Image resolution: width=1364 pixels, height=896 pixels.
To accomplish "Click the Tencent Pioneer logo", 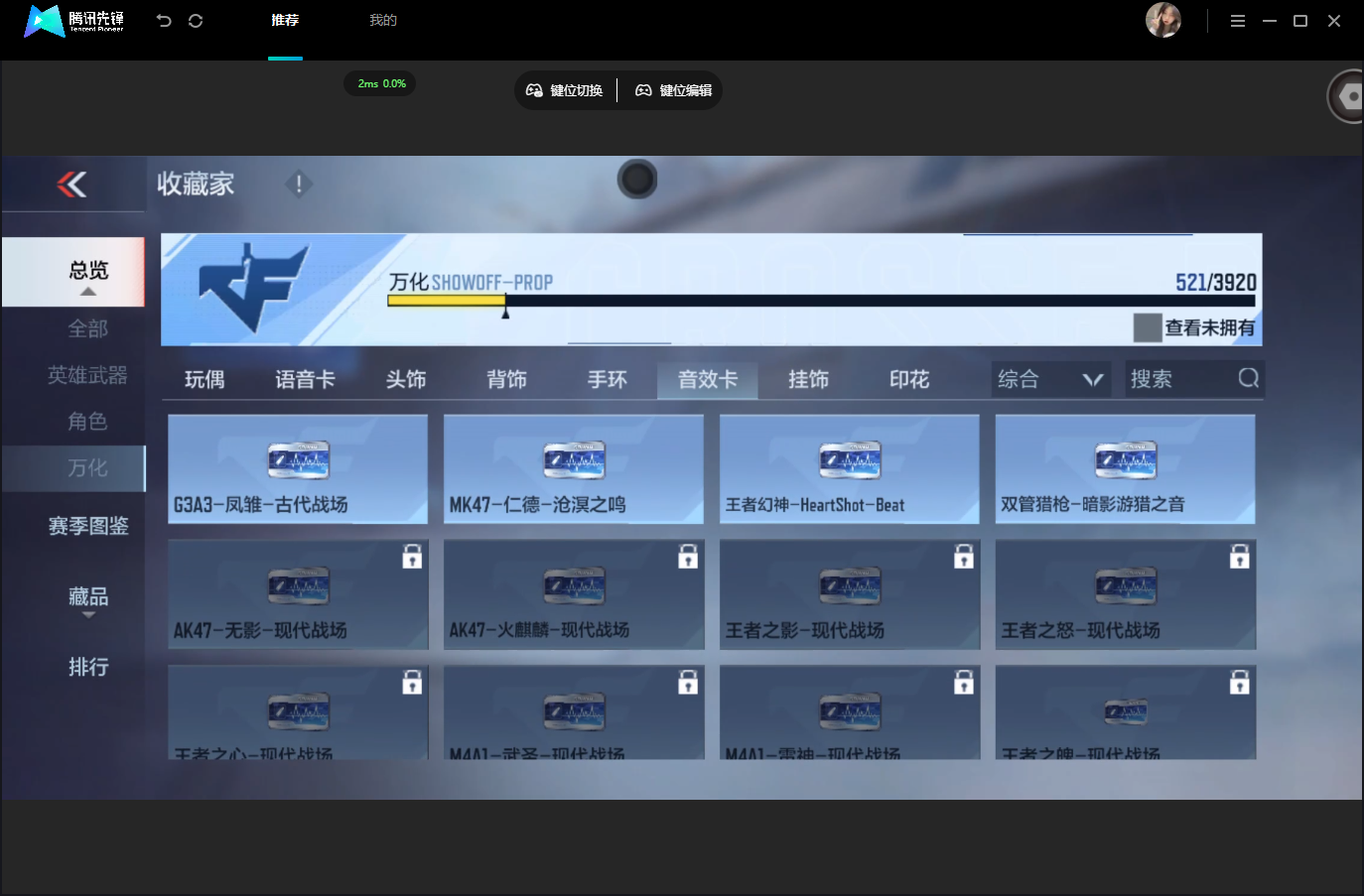I will tap(74, 21).
